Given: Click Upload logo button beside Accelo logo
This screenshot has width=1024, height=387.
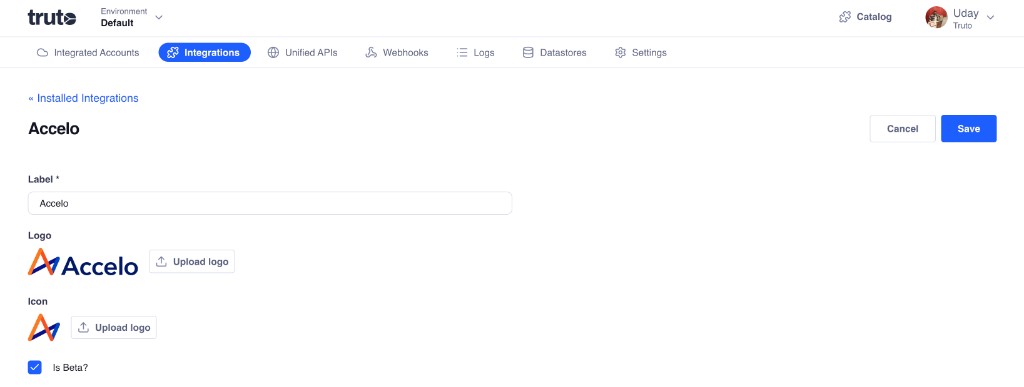Looking at the screenshot, I should click(192, 262).
